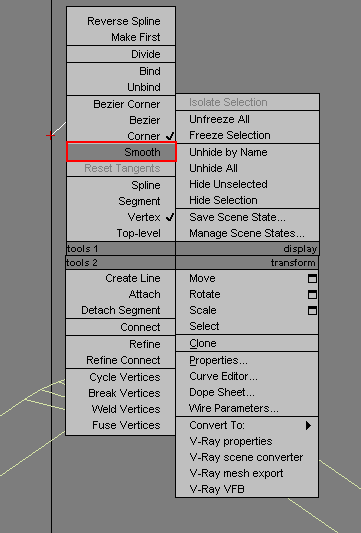Expand the Convert To submenu arrow
The height and width of the screenshot is (533, 361).
(308, 425)
